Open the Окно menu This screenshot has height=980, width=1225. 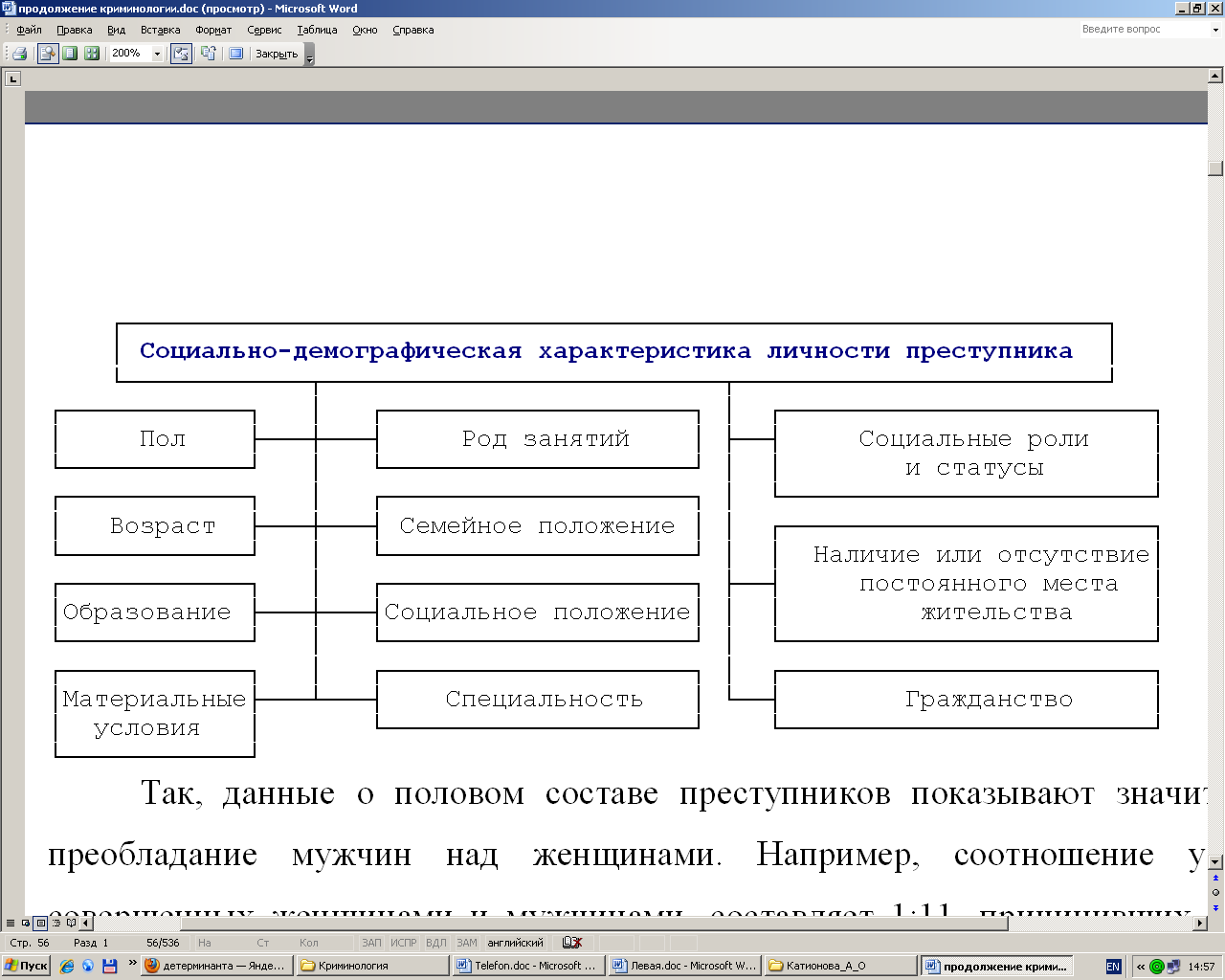pos(365,30)
